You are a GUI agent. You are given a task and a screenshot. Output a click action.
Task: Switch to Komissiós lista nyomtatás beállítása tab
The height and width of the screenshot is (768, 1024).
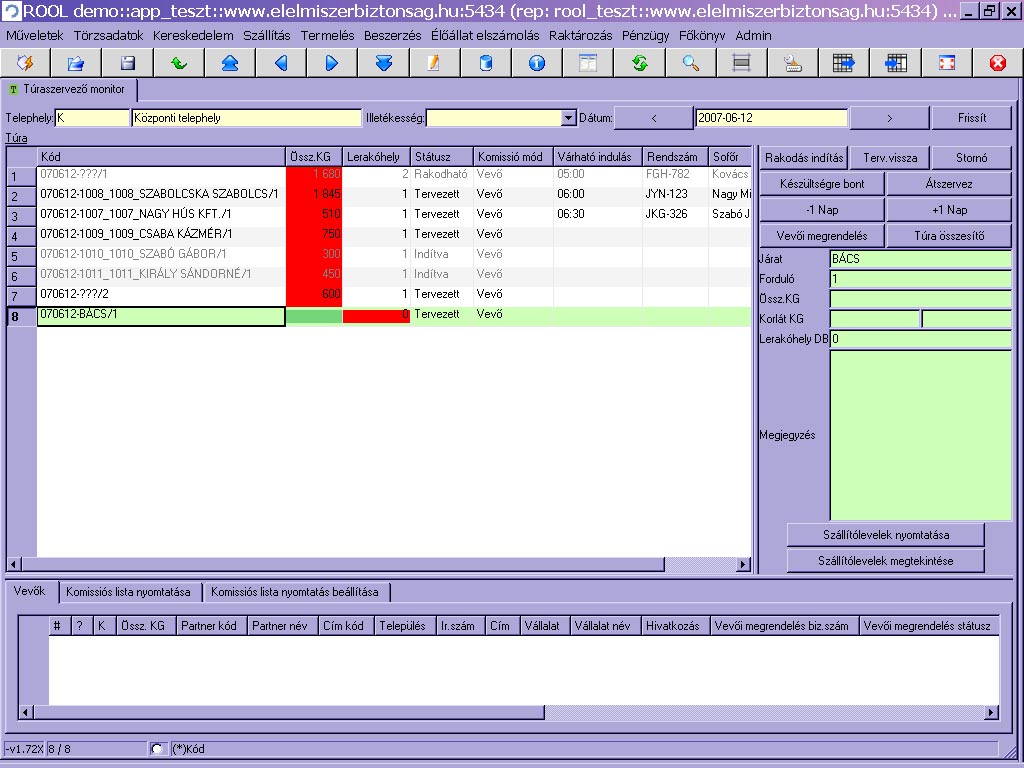coord(294,592)
